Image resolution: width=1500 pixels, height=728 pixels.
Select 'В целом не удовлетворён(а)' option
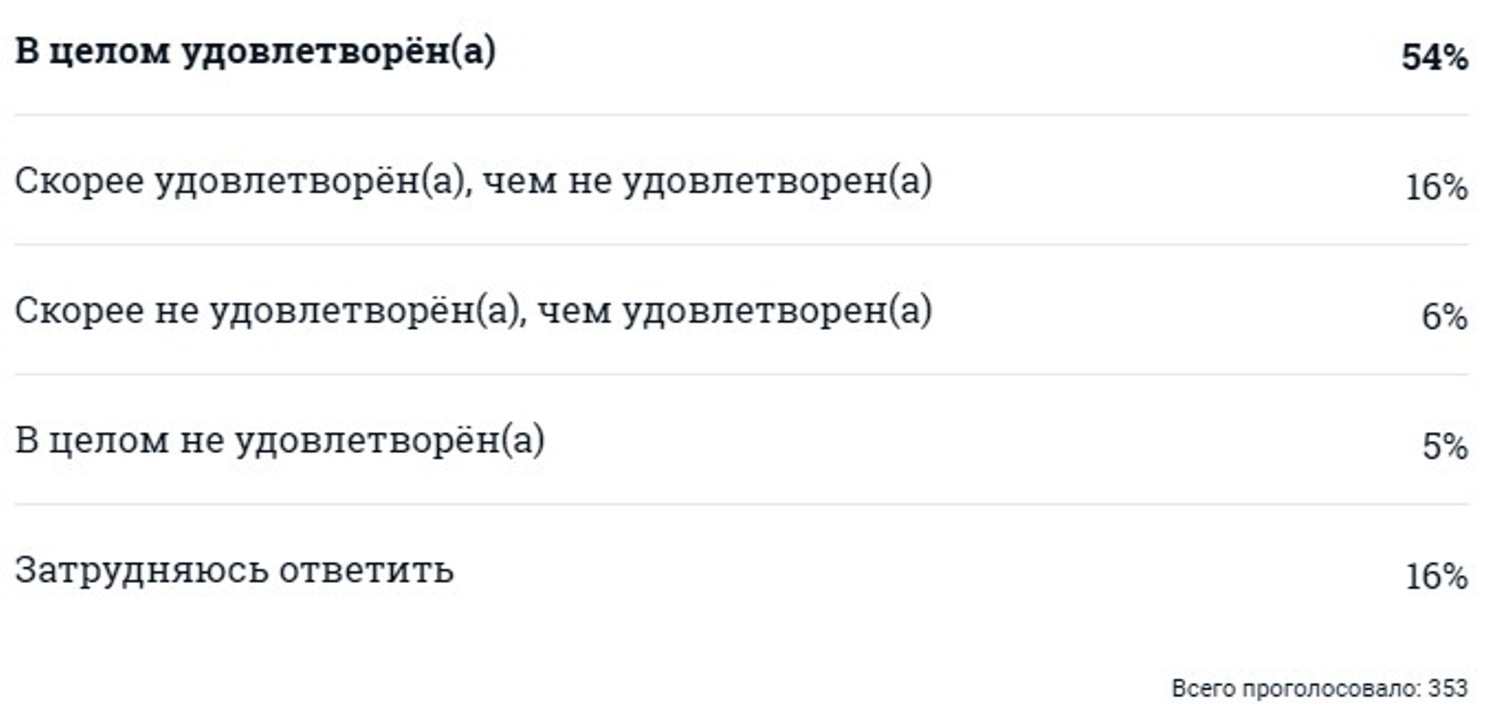741,440
